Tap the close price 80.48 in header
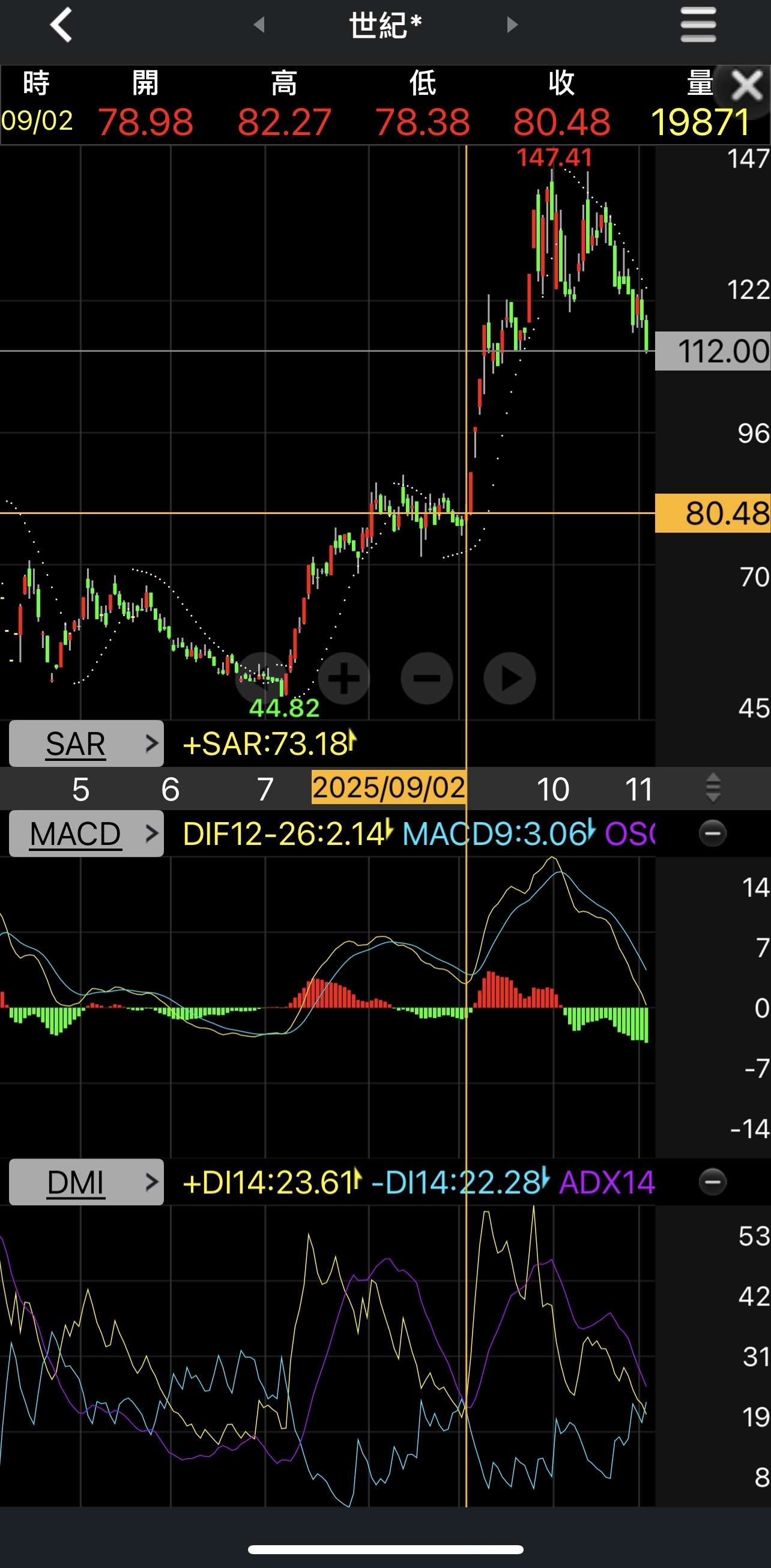The height and width of the screenshot is (1568, 771). [x=561, y=122]
